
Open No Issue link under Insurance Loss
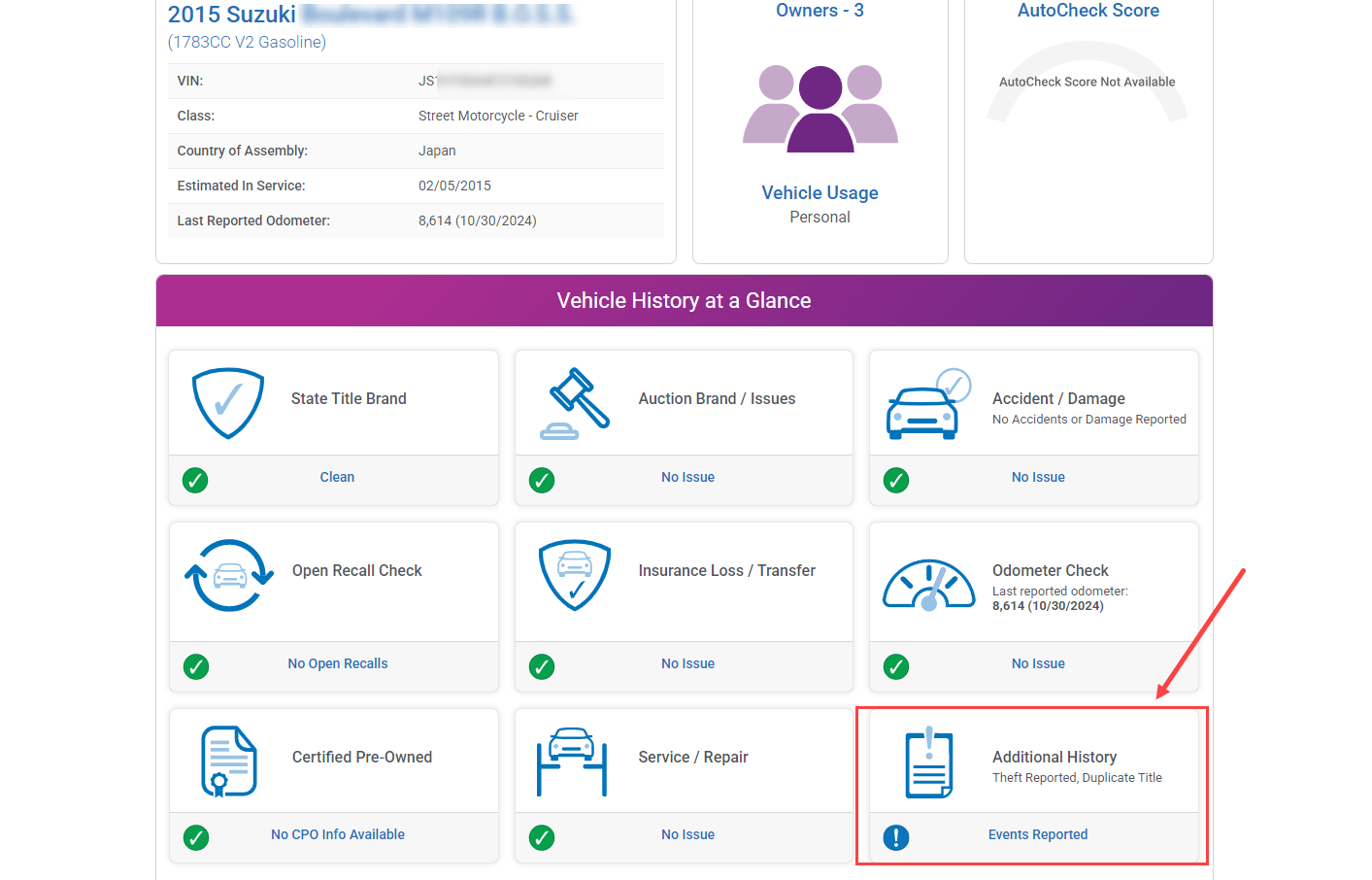click(x=687, y=663)
